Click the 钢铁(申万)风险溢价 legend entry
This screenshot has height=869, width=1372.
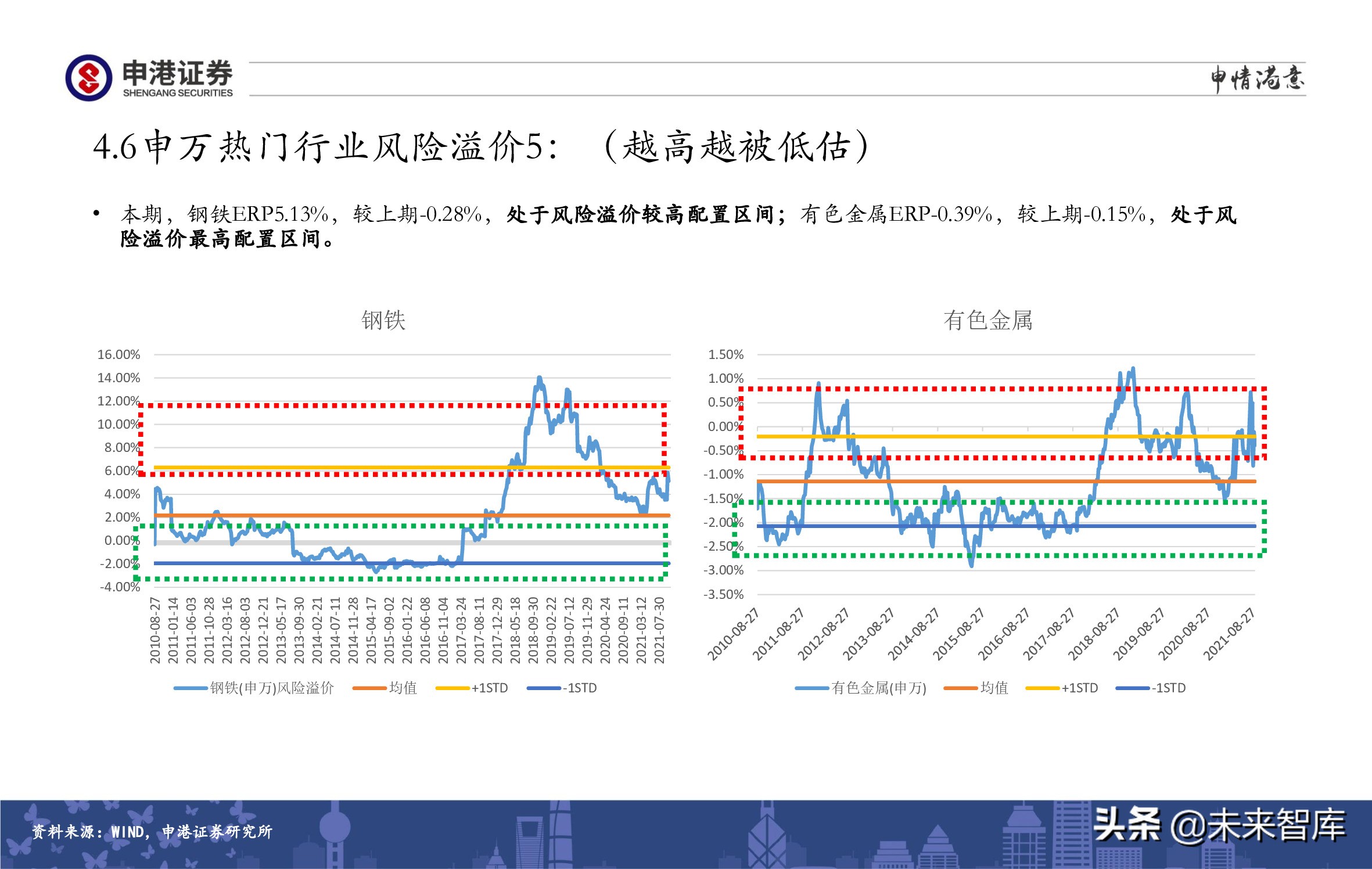(x=254, y=688)
